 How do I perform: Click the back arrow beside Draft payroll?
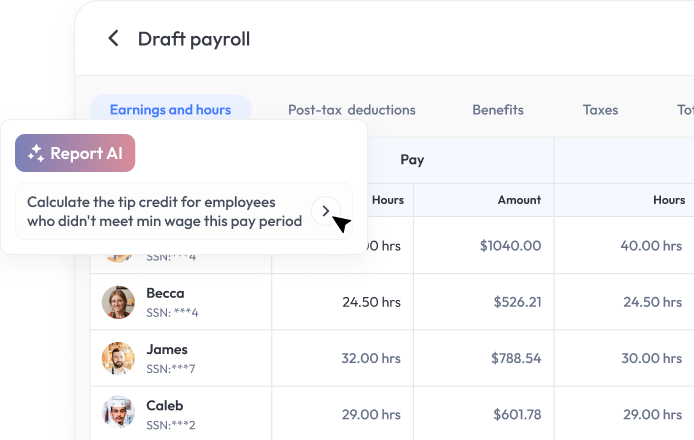pos(113,39)
